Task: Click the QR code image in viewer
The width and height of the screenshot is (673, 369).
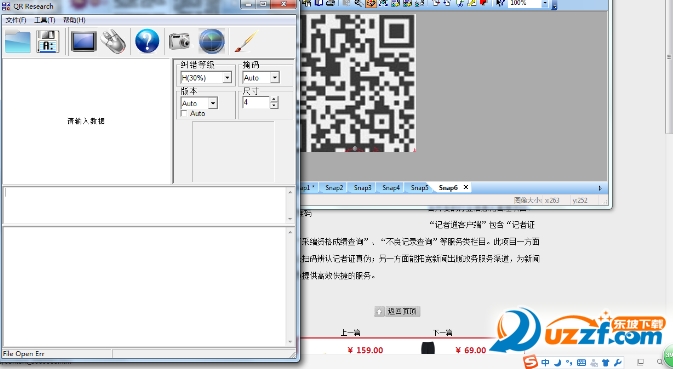Action: click(x=358, y=83)
